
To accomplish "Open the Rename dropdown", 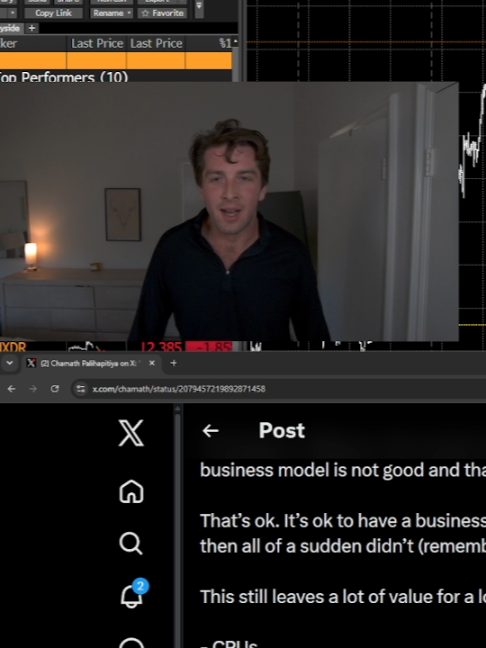I will pos(111,13).
